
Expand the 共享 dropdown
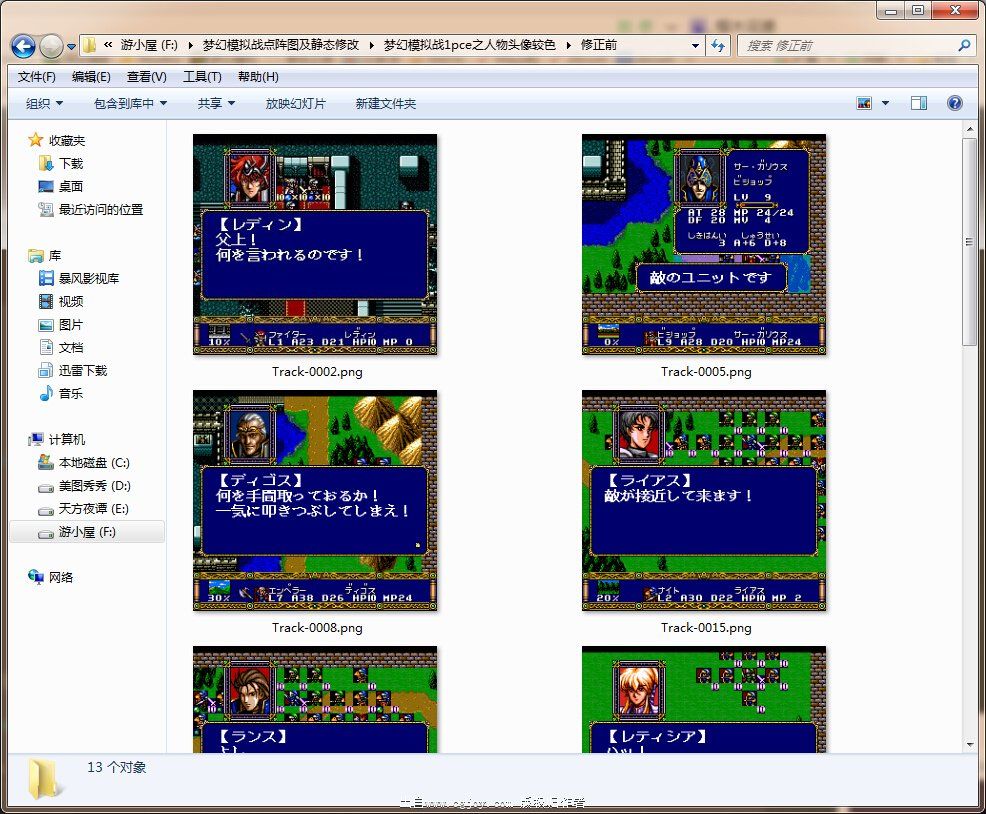click(x=216, y=103)
